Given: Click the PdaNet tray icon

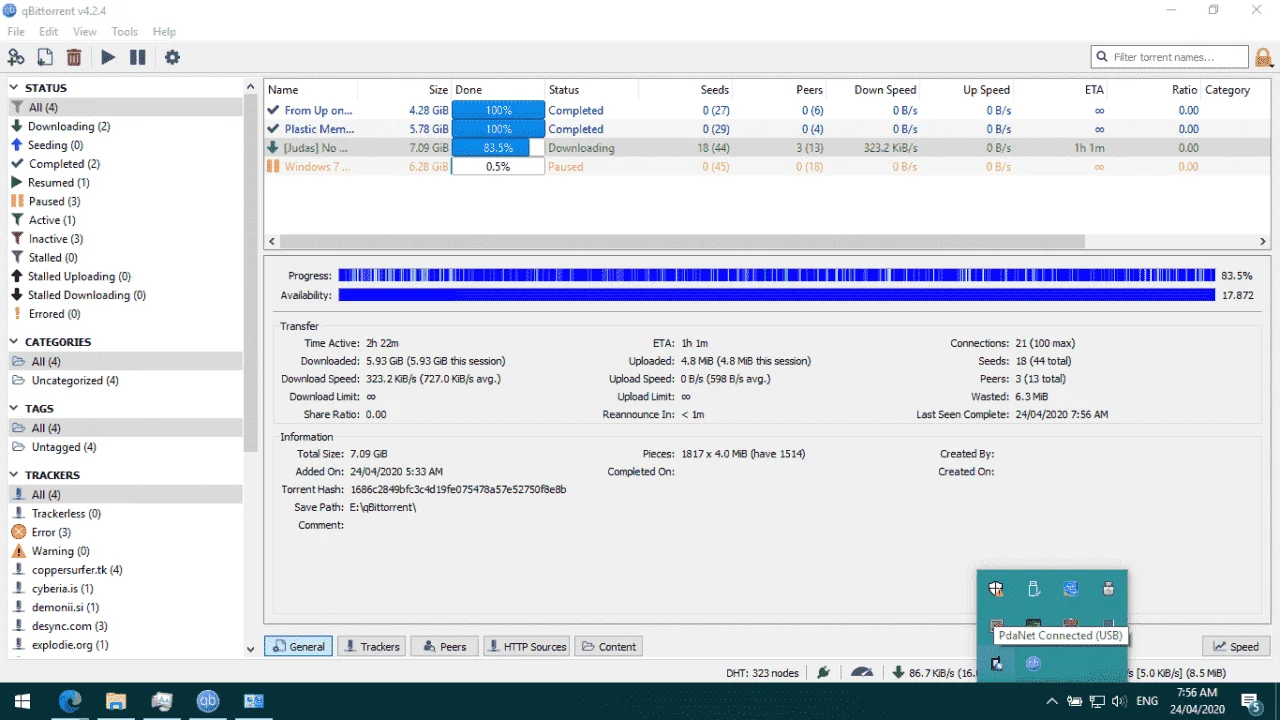Looking at the screenshot, I should click(997, 663).
